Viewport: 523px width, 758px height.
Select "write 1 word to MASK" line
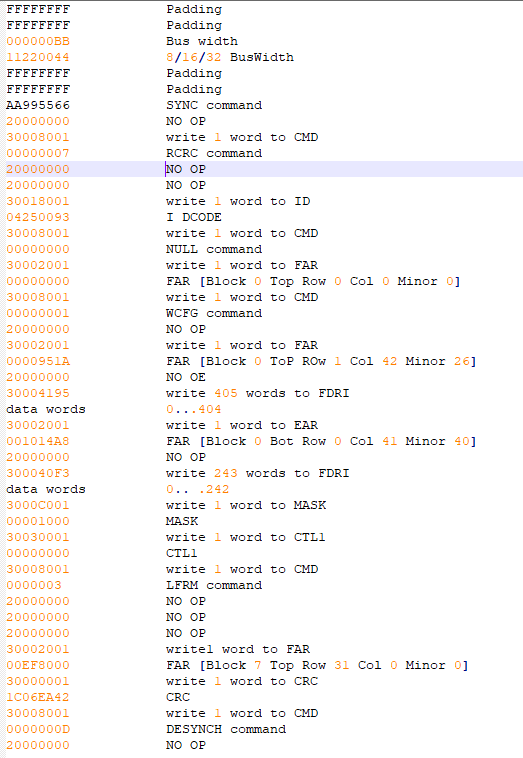(x=246, y=505)
